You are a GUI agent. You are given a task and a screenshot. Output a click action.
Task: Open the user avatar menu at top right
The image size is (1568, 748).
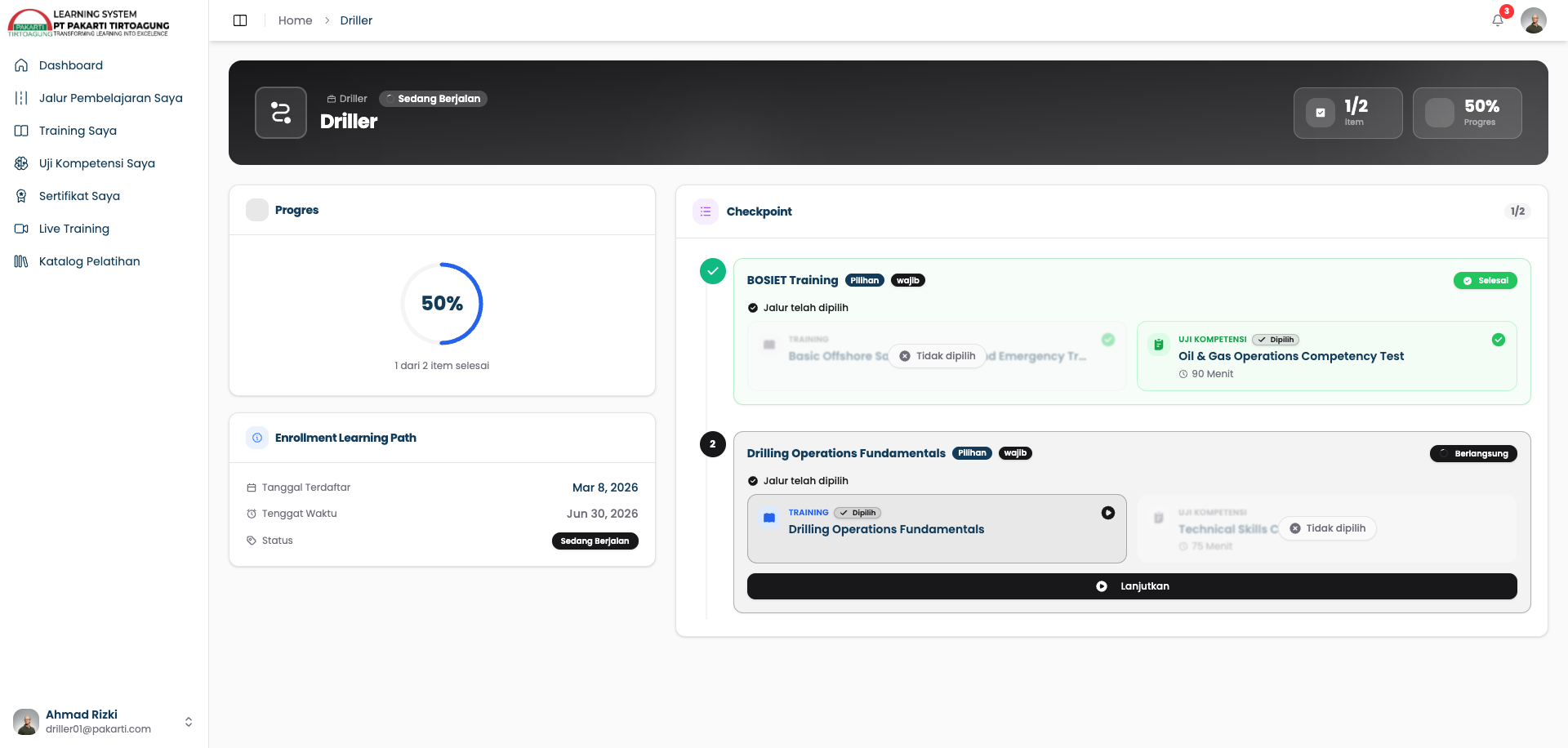(1534, 20)
